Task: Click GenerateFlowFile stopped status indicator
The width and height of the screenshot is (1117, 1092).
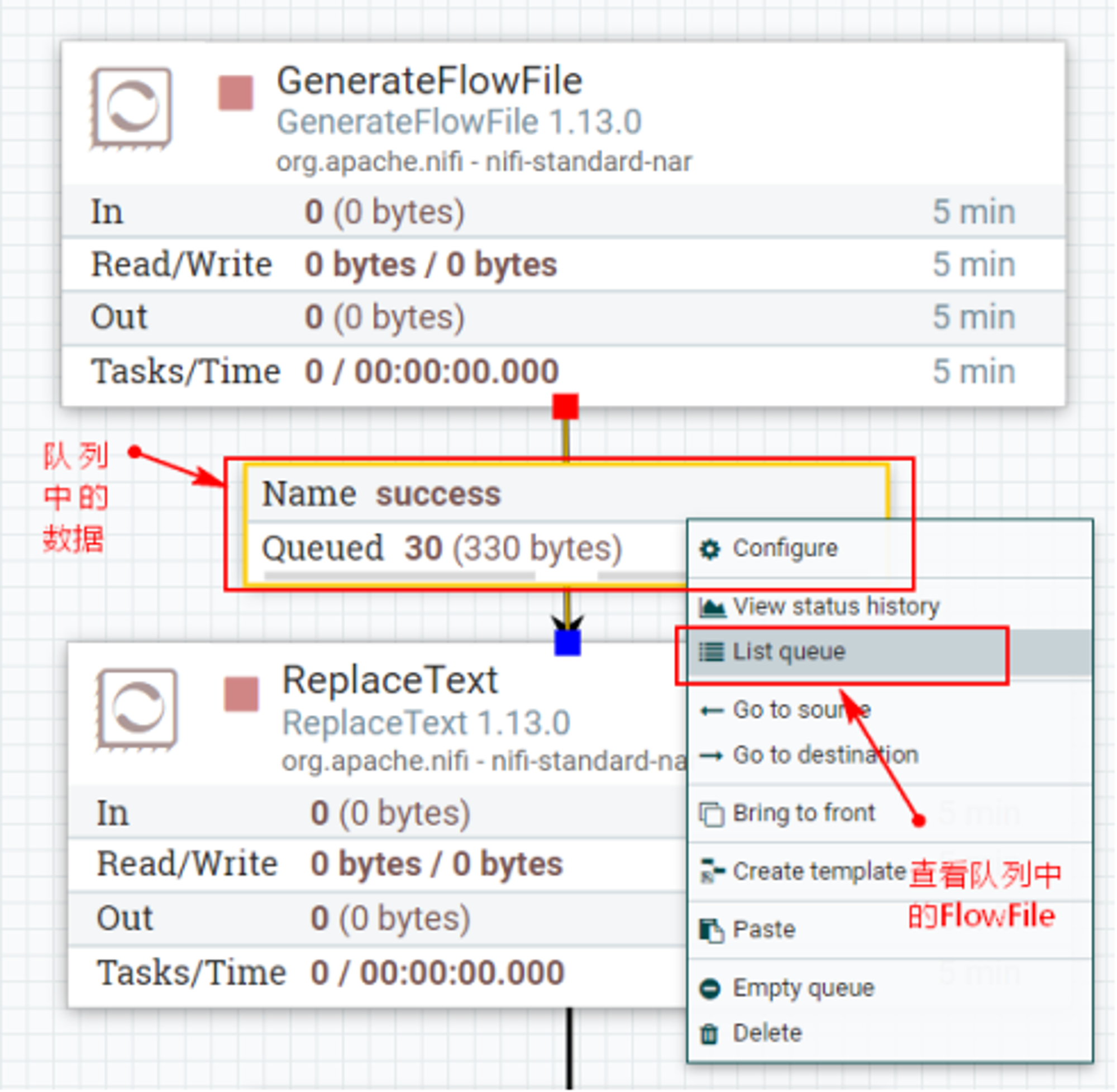Action: point(236,93)
